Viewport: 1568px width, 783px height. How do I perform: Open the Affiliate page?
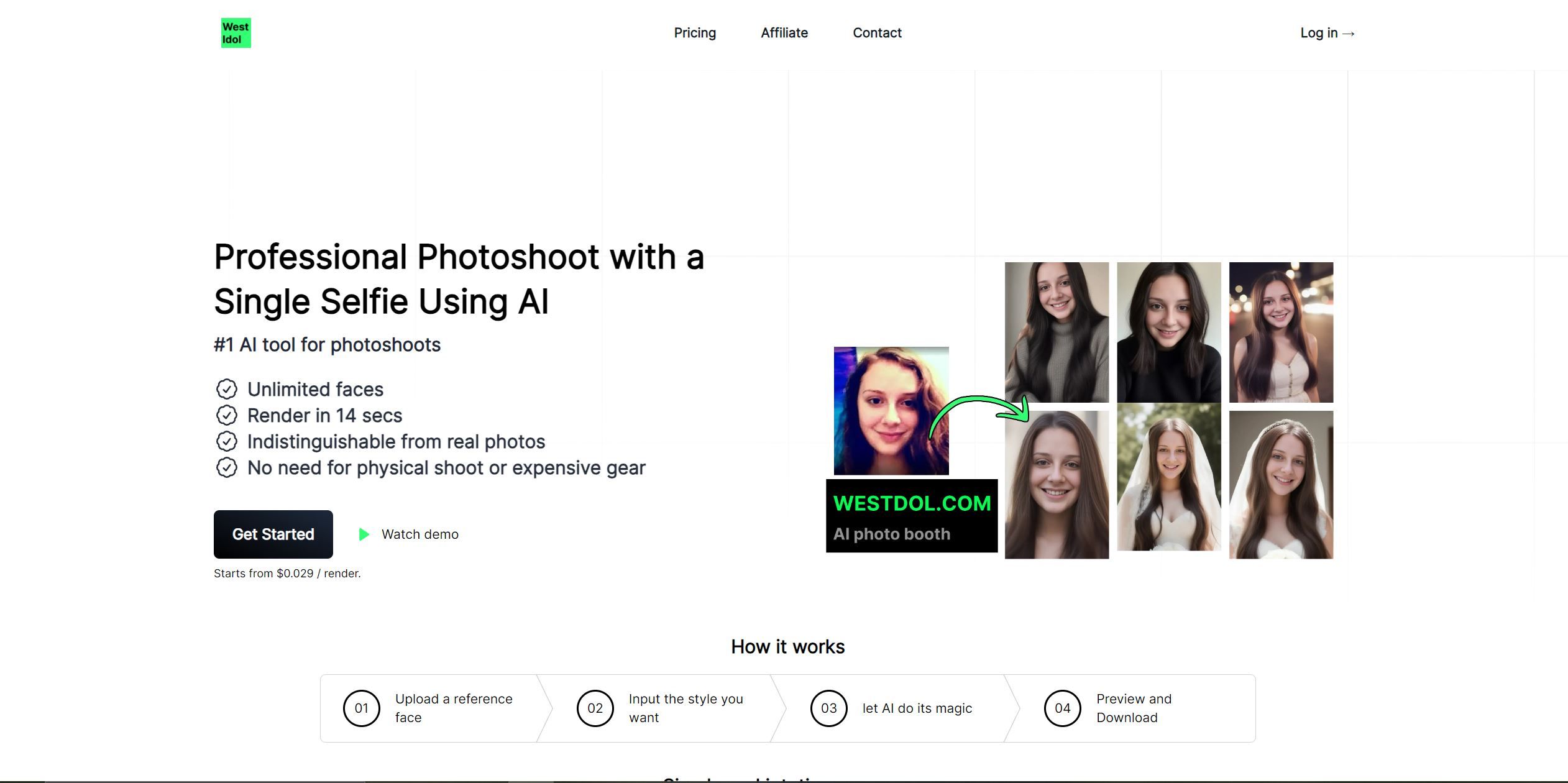tap(784, 33)
